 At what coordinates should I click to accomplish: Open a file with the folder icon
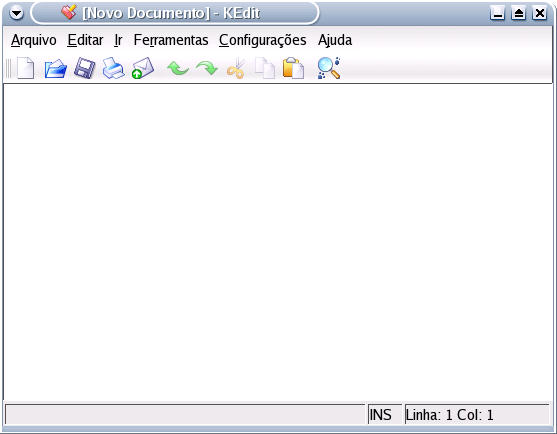coord(55,68)
